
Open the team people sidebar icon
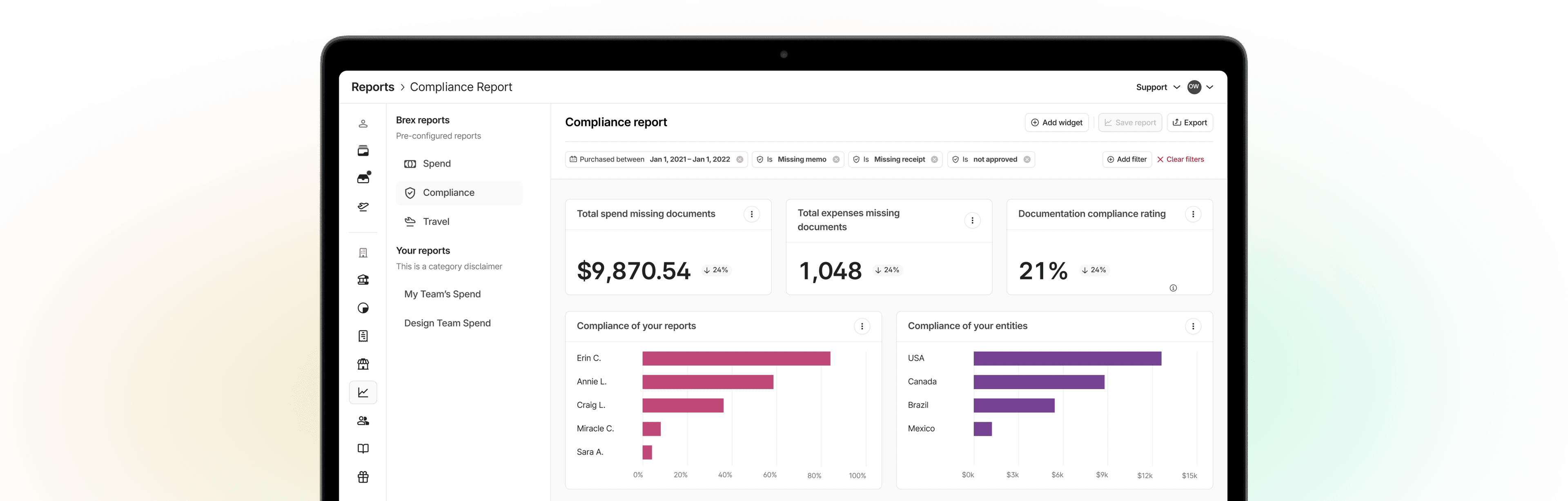tap(363, 421)
